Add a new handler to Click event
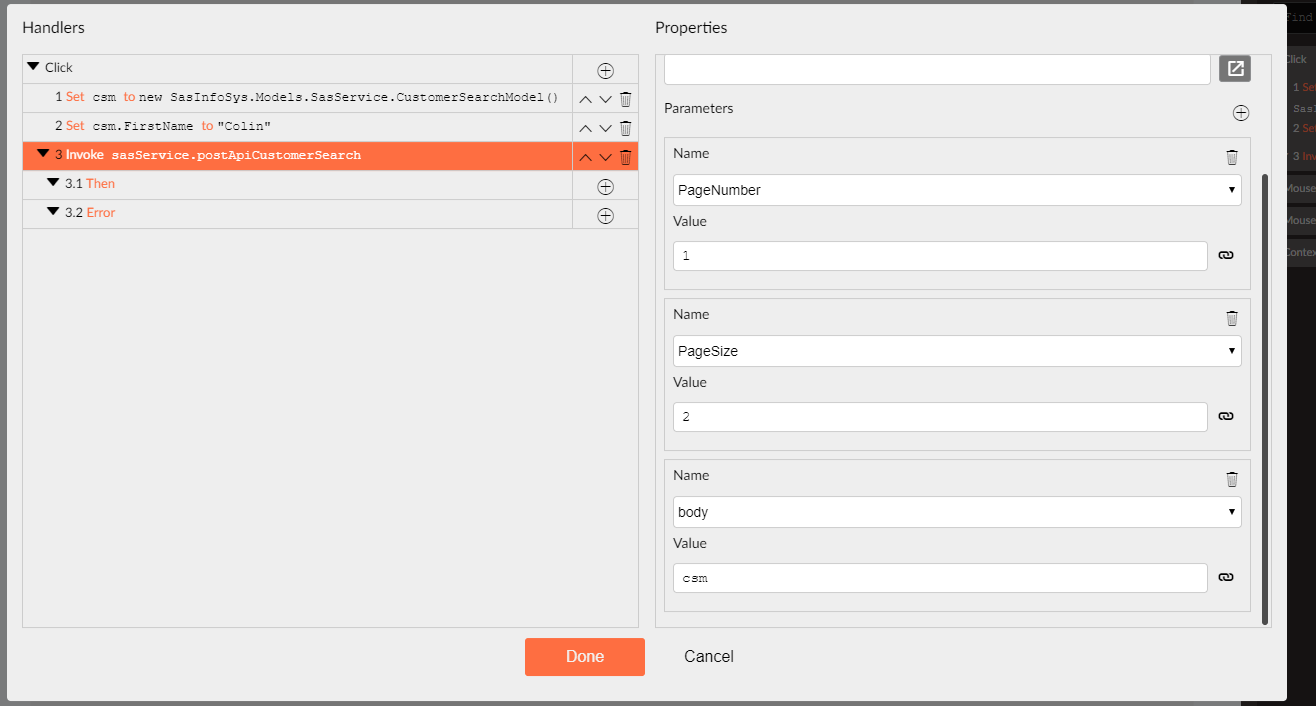1316x706 pixels. [x=605, y=70]
